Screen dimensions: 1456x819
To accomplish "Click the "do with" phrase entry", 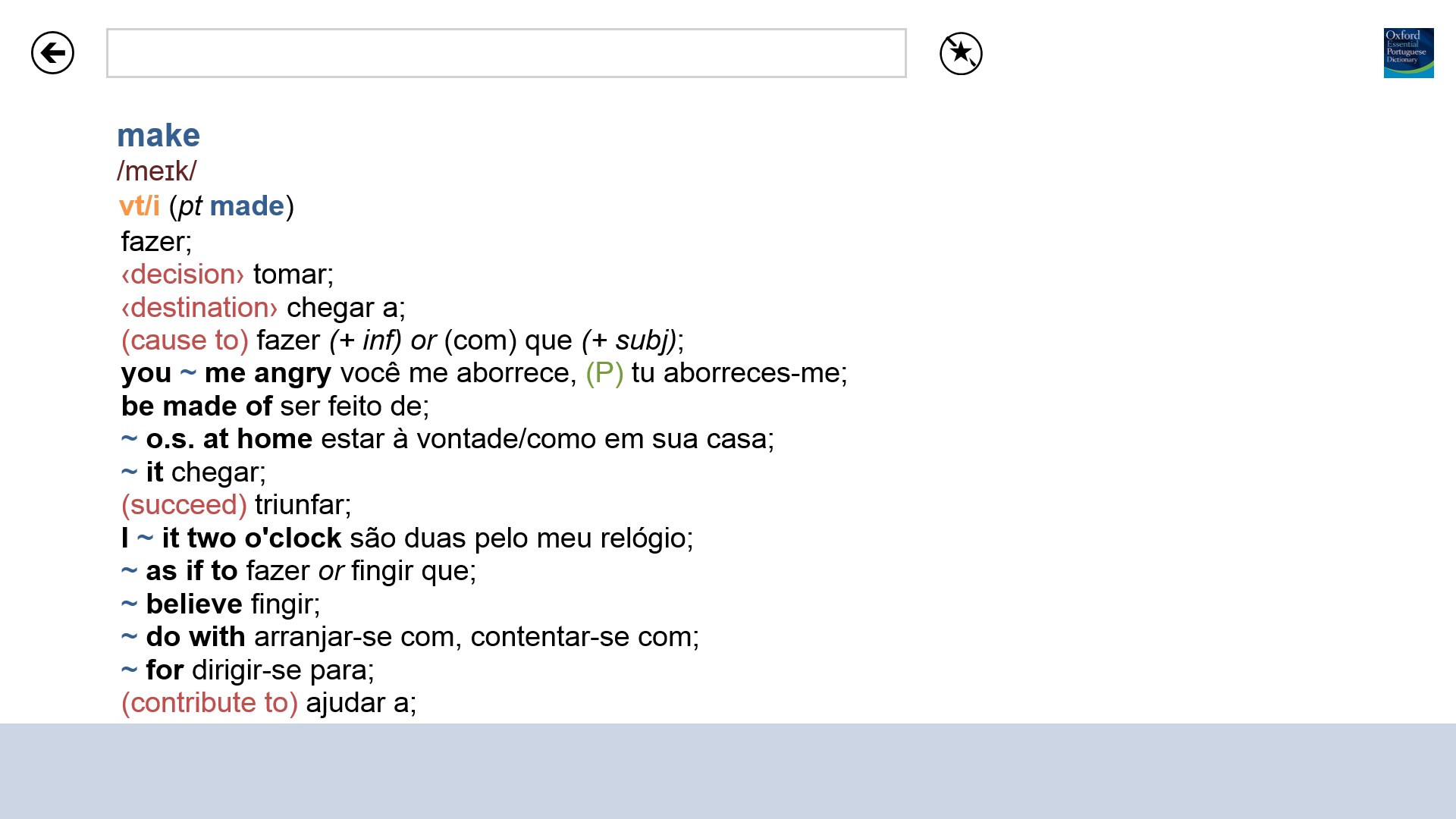I will [x=196, y=637].
